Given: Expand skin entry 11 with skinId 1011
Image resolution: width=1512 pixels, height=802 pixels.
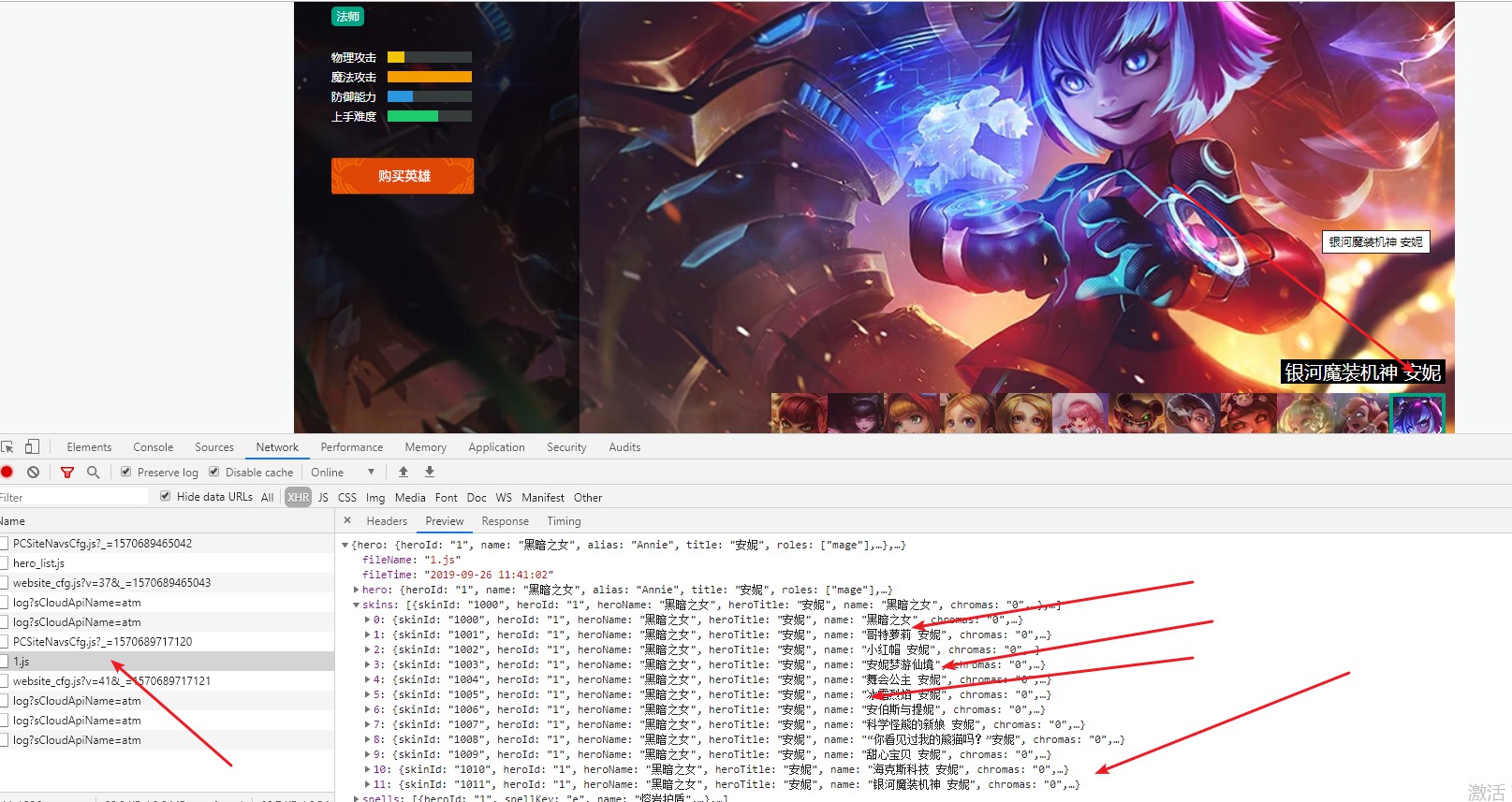Looking at the screenshot, I should tap(367, 784).
